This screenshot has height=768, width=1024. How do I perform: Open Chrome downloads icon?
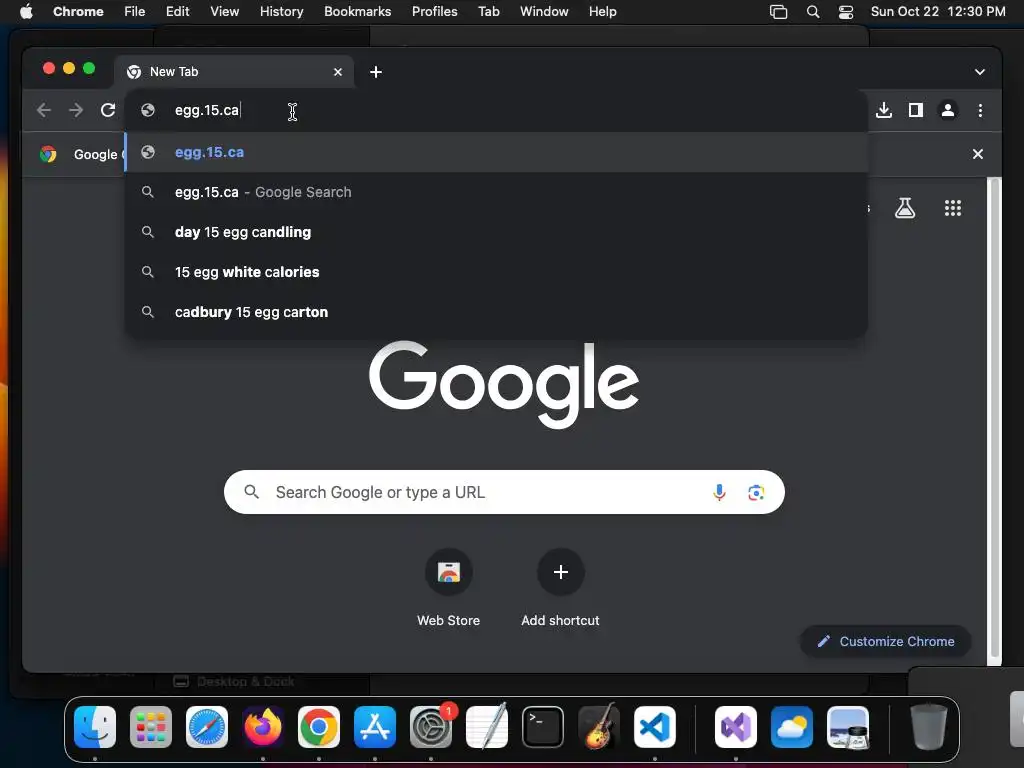(884, 110)
